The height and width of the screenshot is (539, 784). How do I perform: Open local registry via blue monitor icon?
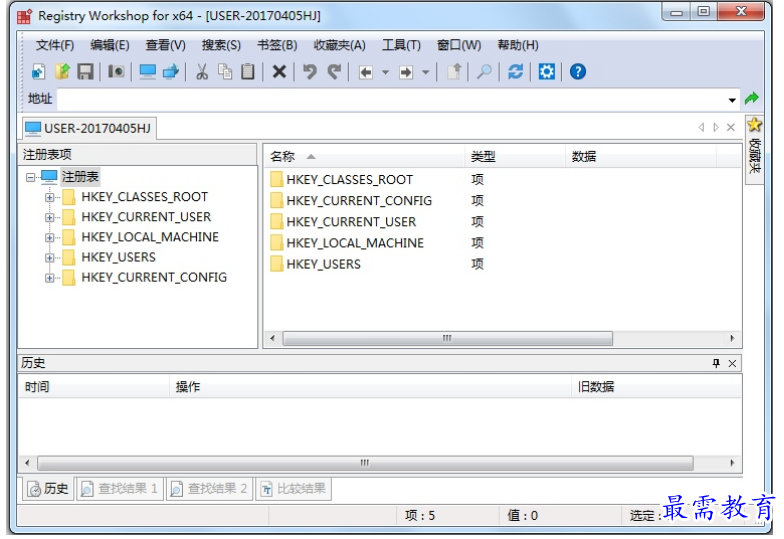coord(148,72)
